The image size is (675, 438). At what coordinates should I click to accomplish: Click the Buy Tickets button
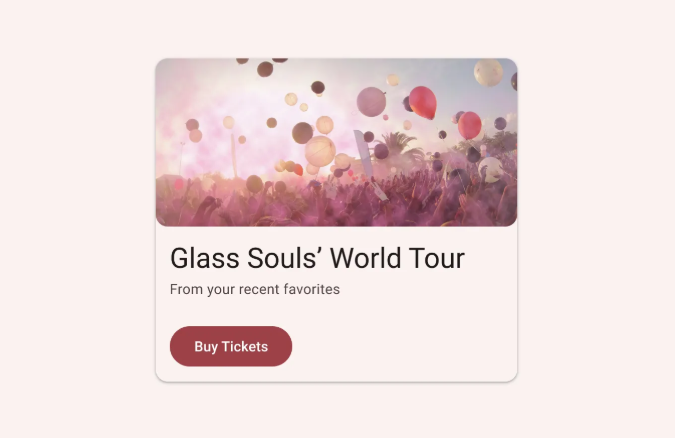(231, 346)
